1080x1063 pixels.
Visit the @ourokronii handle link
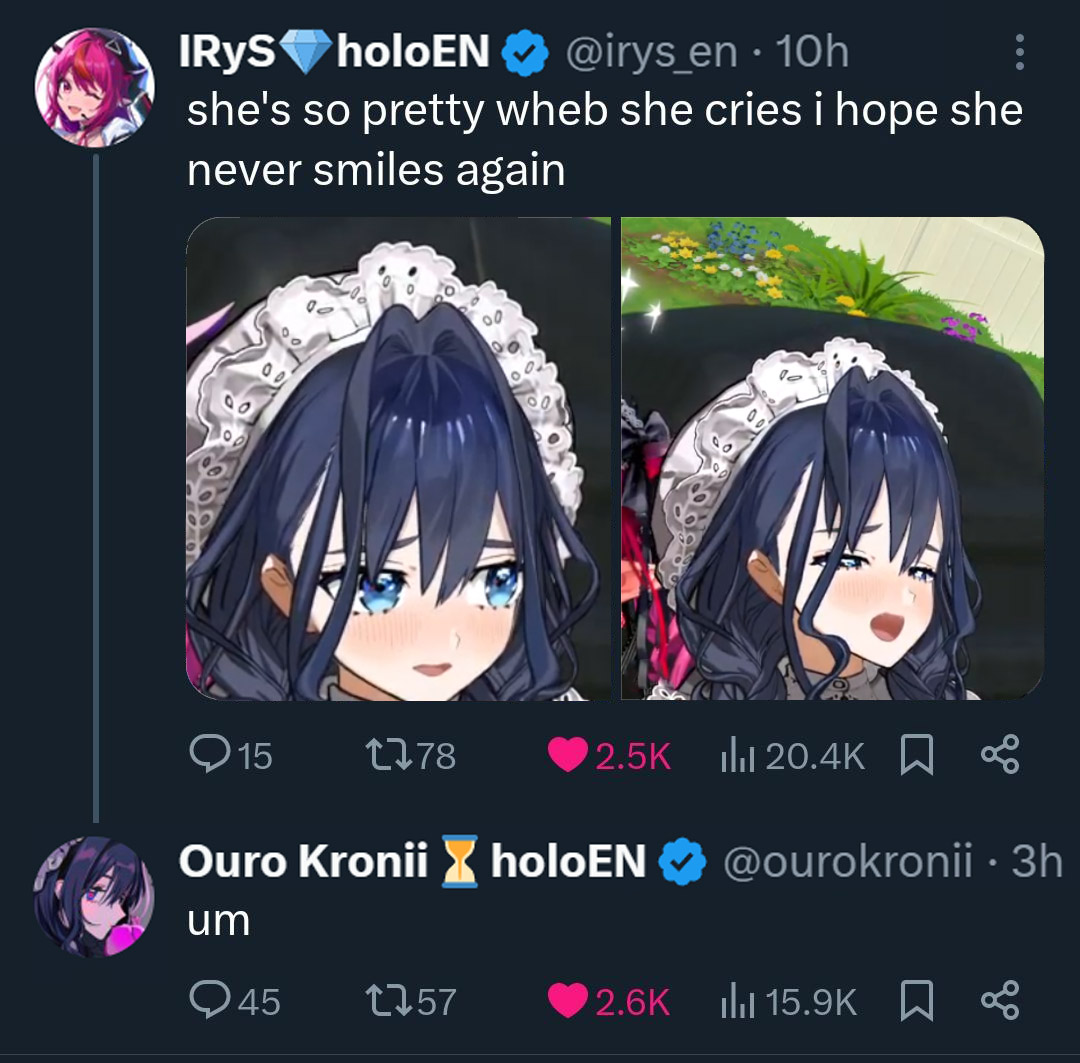tap(847, 861)
